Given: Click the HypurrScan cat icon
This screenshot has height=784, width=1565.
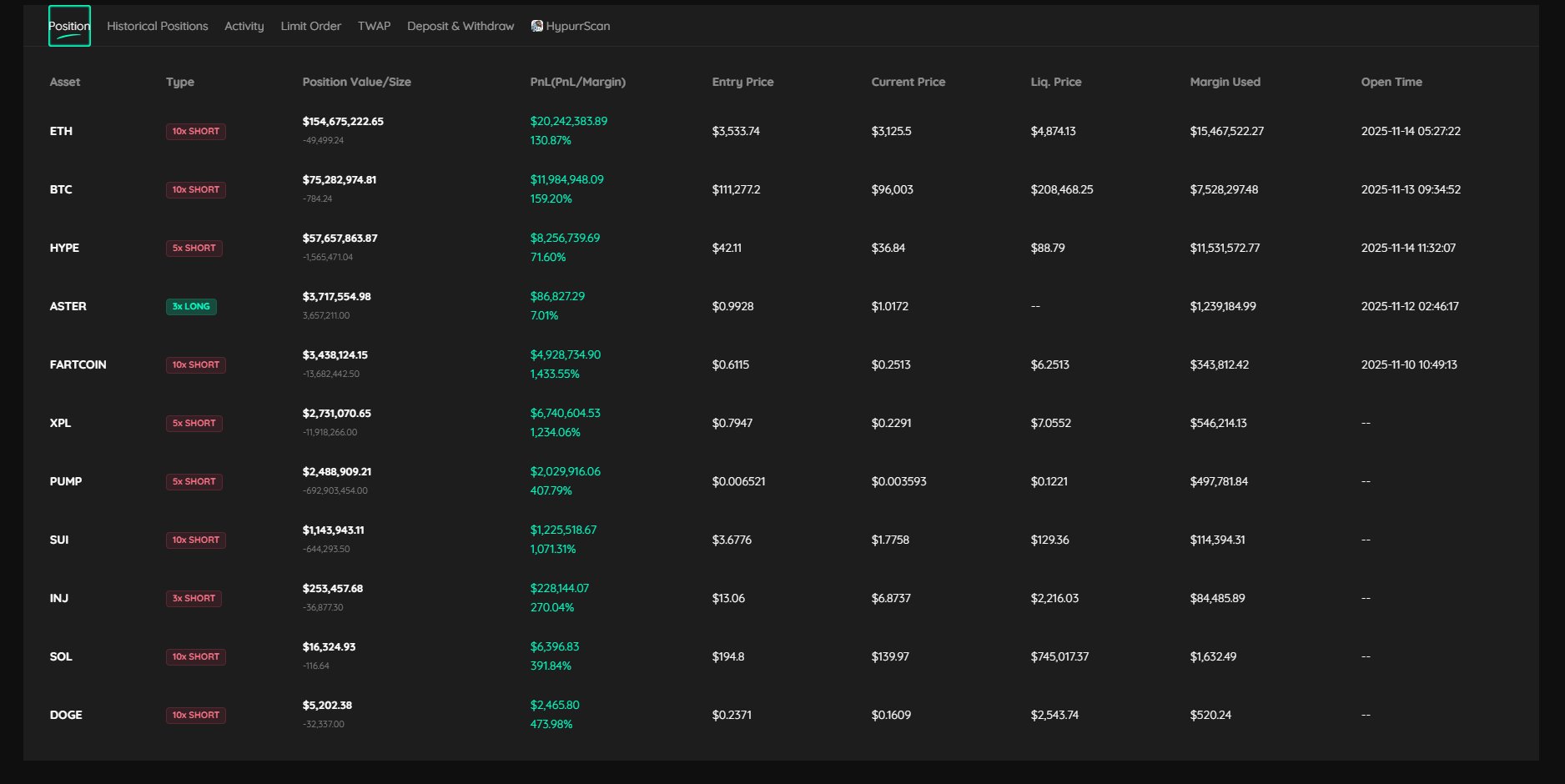Looking at the screenshot, I should [x=536, y=25].
